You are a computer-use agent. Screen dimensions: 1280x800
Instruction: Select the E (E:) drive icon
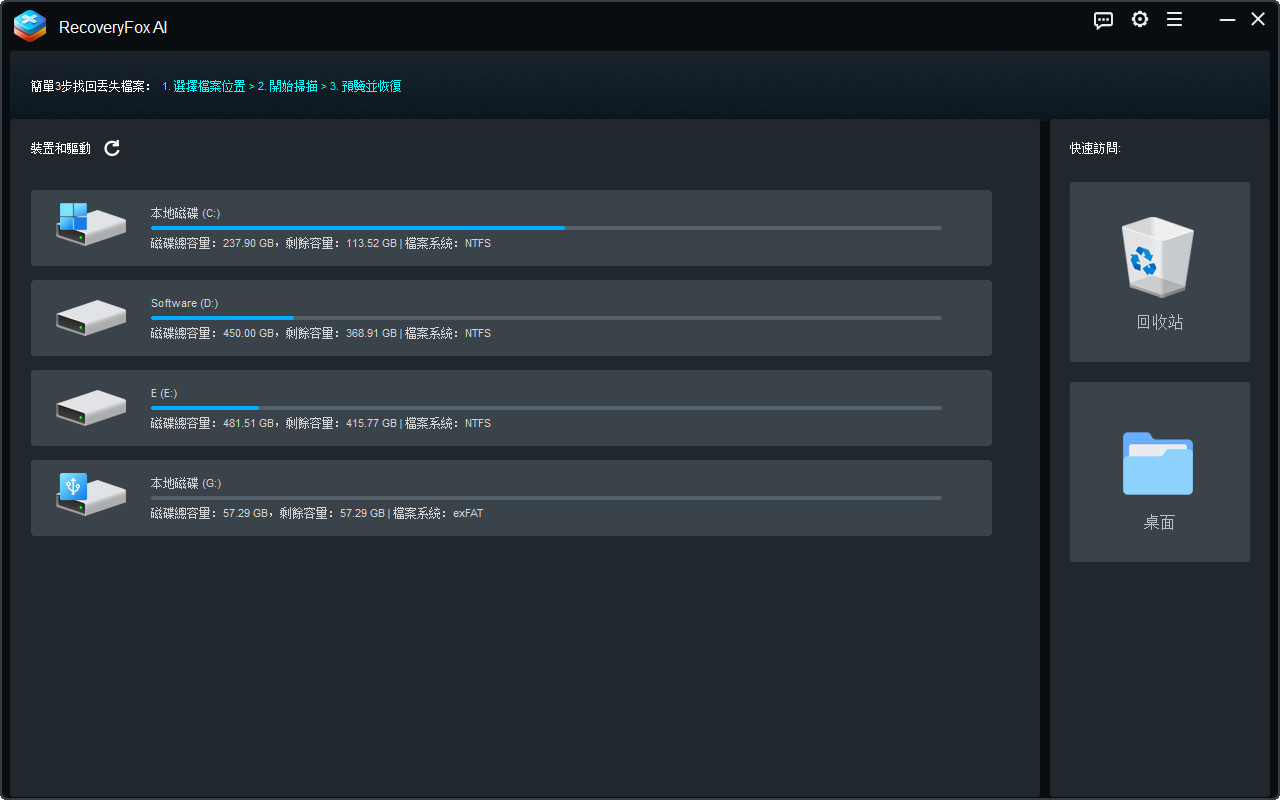point(90,407)
